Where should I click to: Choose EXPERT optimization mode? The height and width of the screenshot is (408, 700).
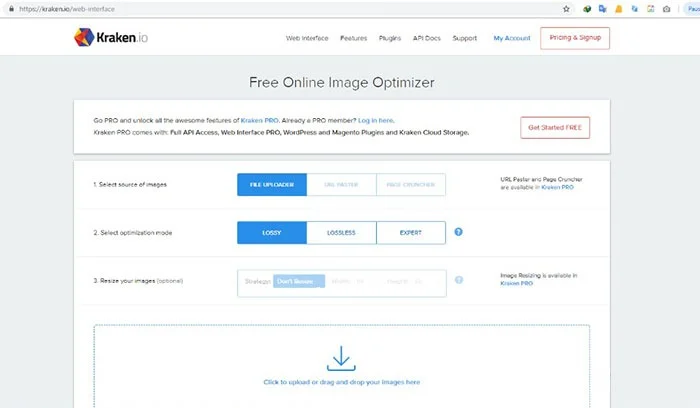pyautogui.click(x=411, y=233)
